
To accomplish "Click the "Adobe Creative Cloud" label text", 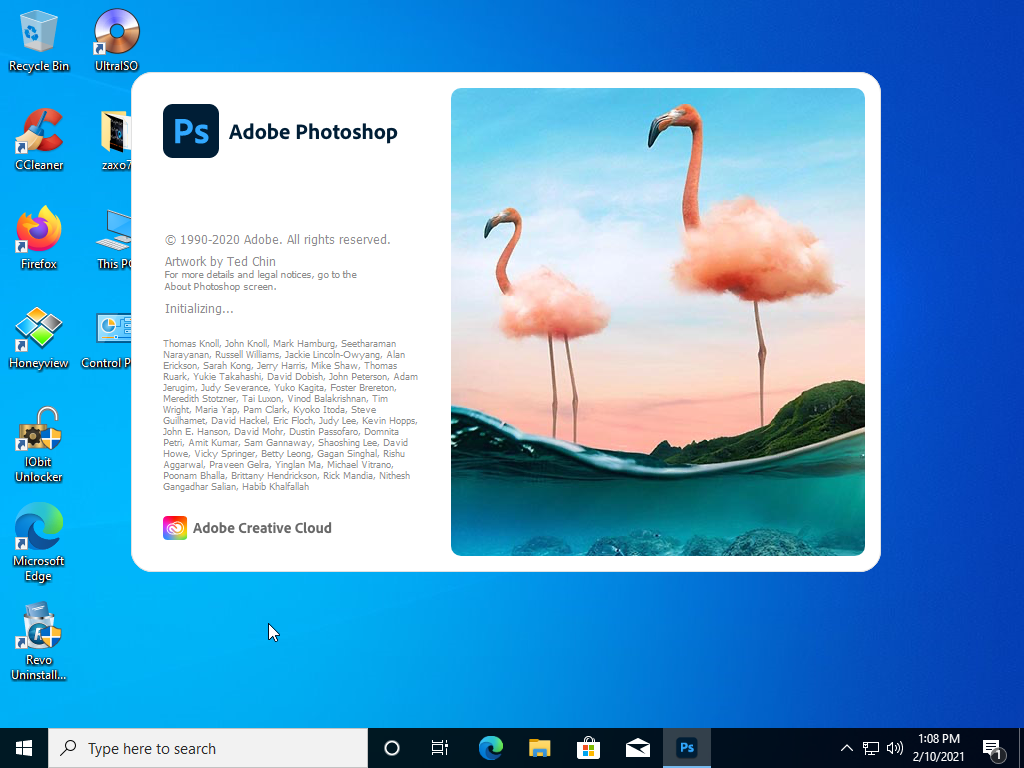I will [262, 528].
